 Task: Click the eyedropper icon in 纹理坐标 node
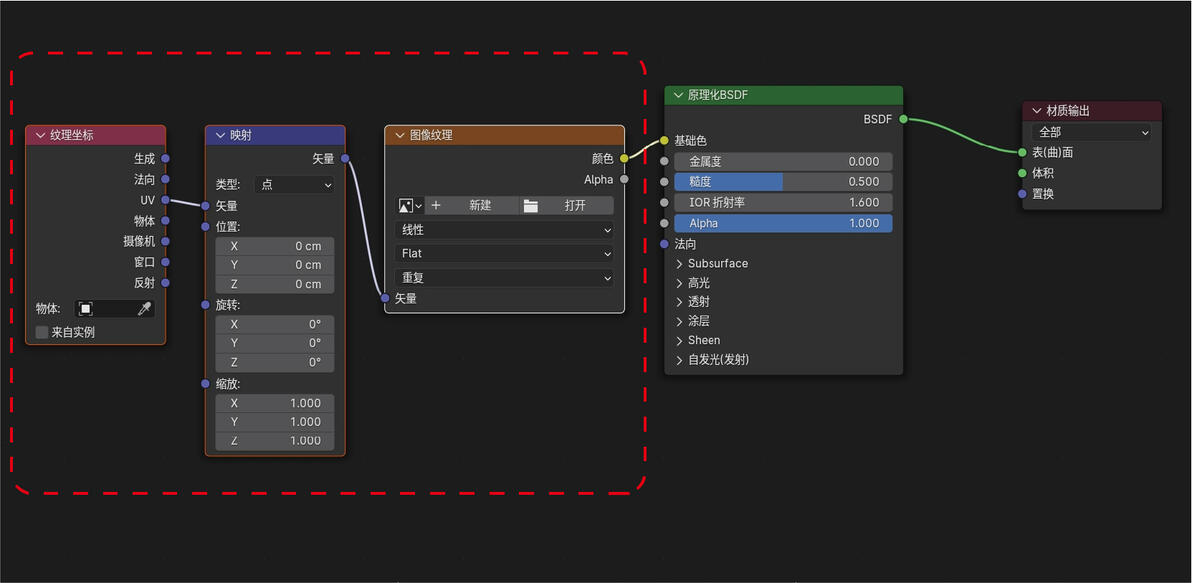[144, 309]
